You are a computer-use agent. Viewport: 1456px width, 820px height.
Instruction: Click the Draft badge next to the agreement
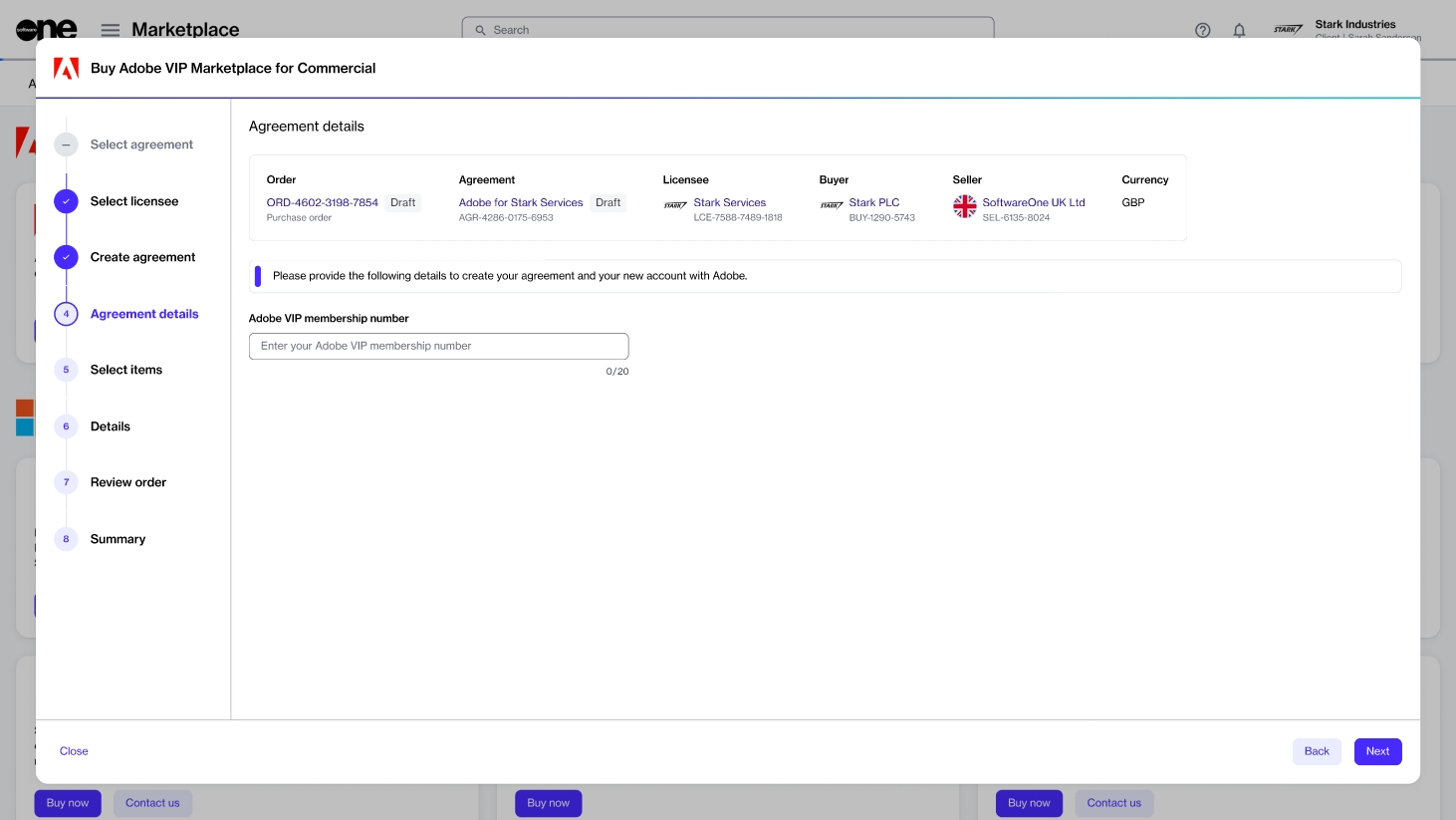click(608, 202)
